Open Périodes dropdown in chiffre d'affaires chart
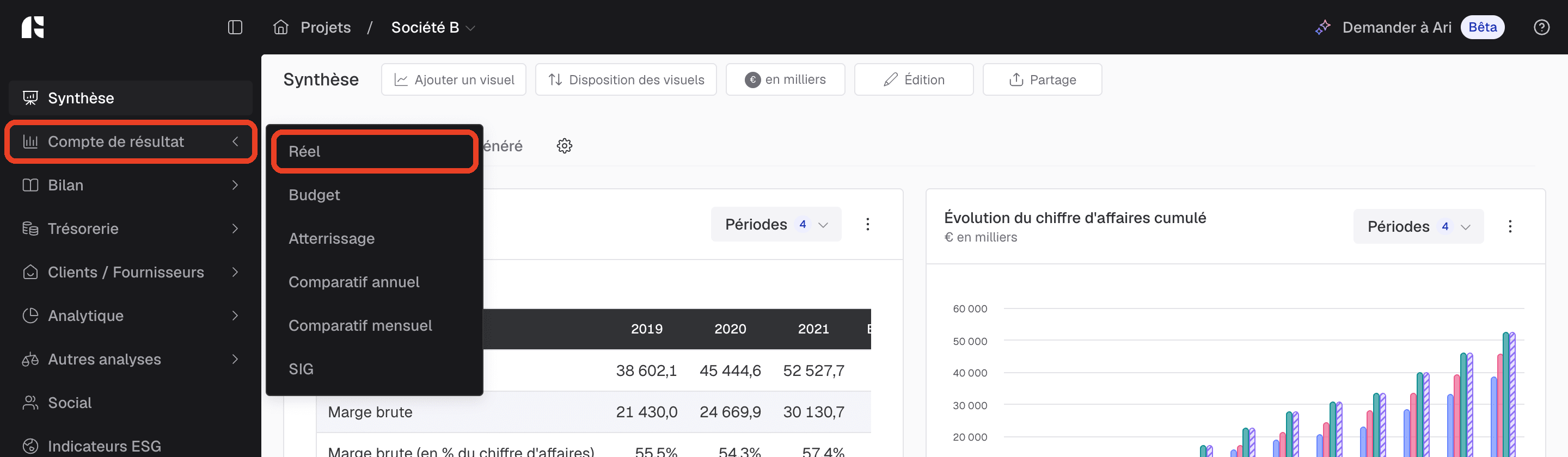Screen dimensions: 1568x457 coord(1418,226)
